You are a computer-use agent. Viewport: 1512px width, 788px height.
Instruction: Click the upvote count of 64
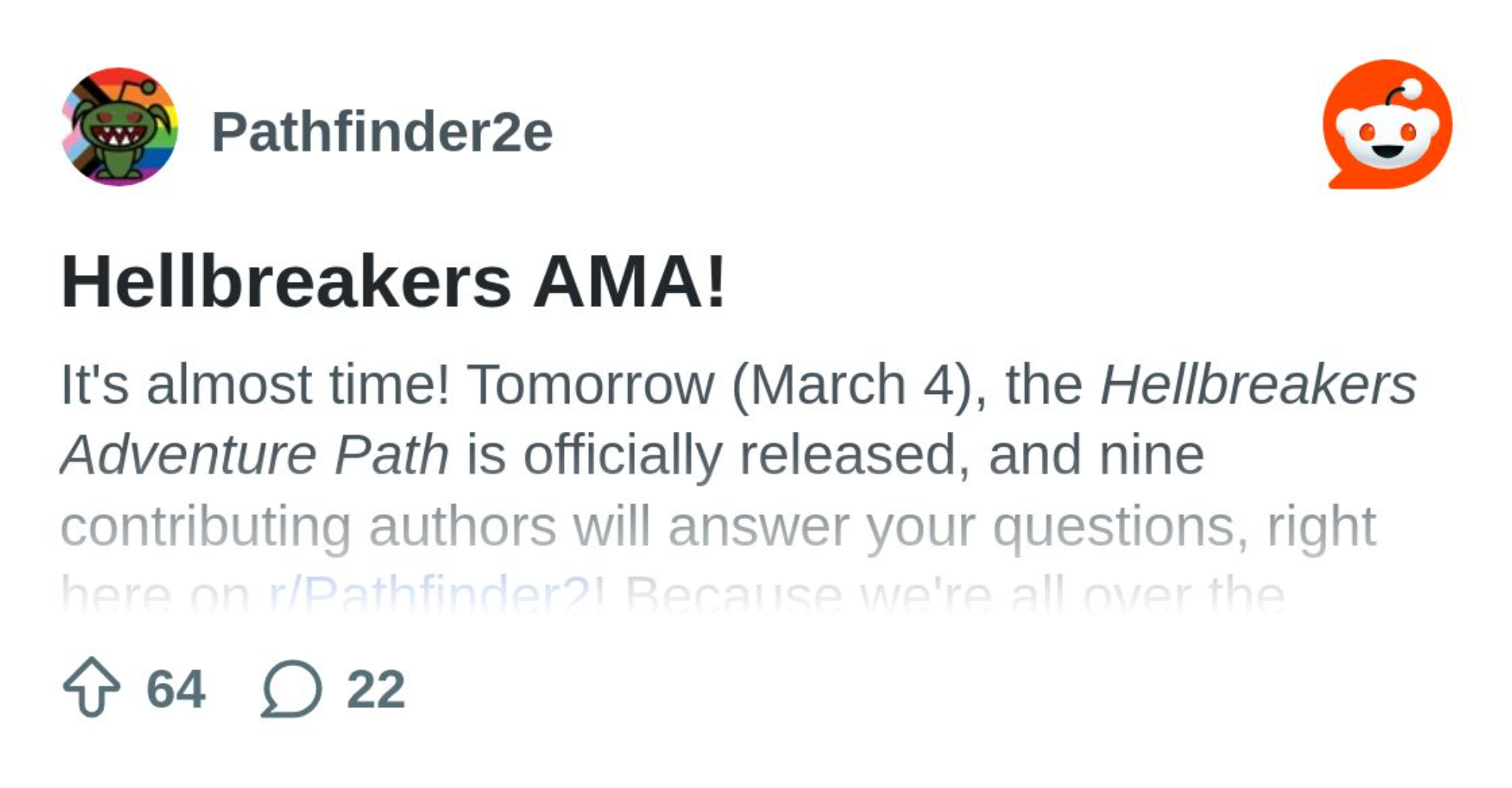point(175,689)
